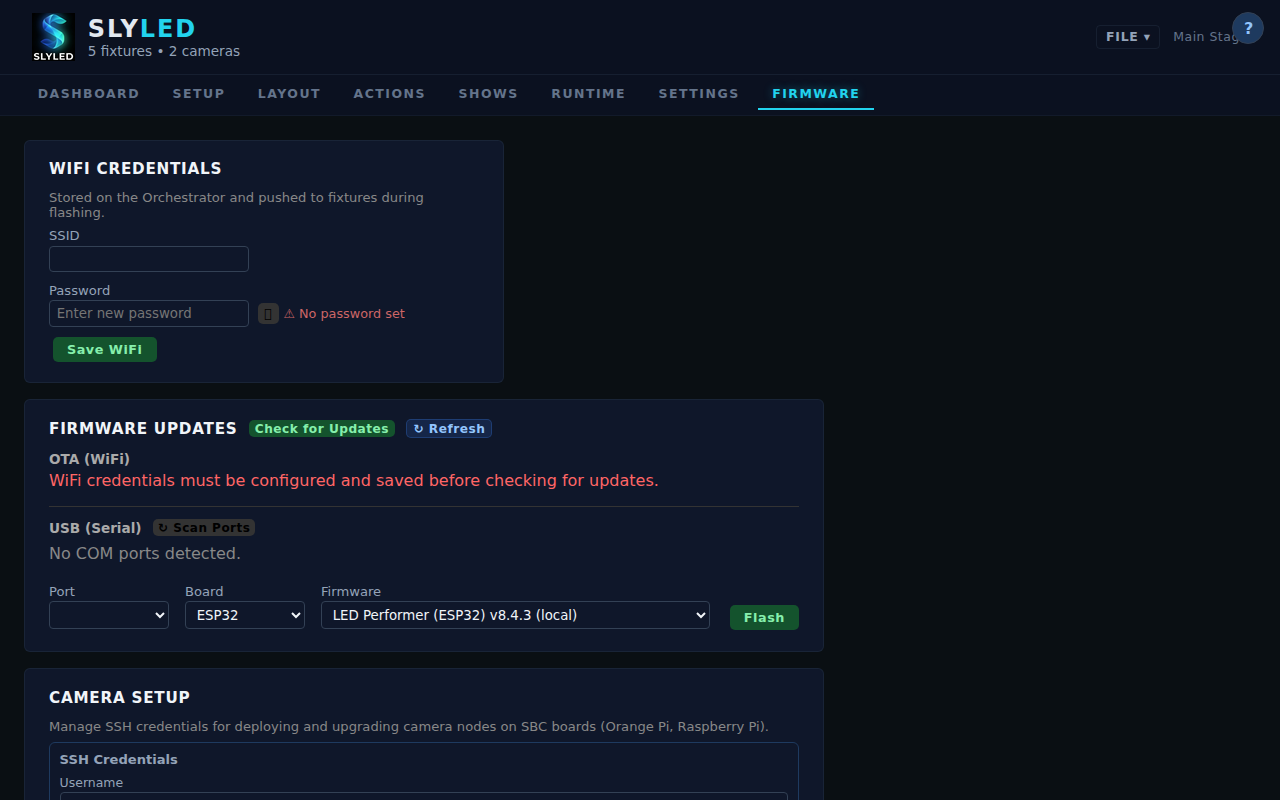Open the Runtime tab
Screen dimensions: 1280x800
pyautogui.click(x=588, y=94)
